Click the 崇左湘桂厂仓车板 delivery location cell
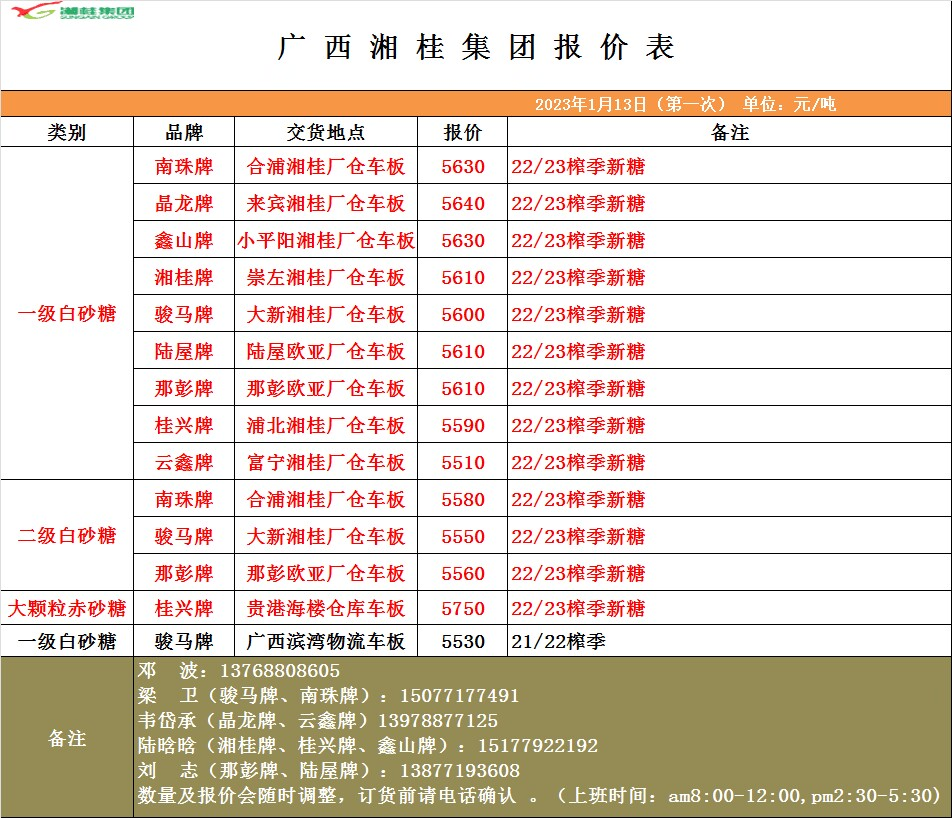Image resolution: width=952 pixels, height=818 pixels. [325, 278]
